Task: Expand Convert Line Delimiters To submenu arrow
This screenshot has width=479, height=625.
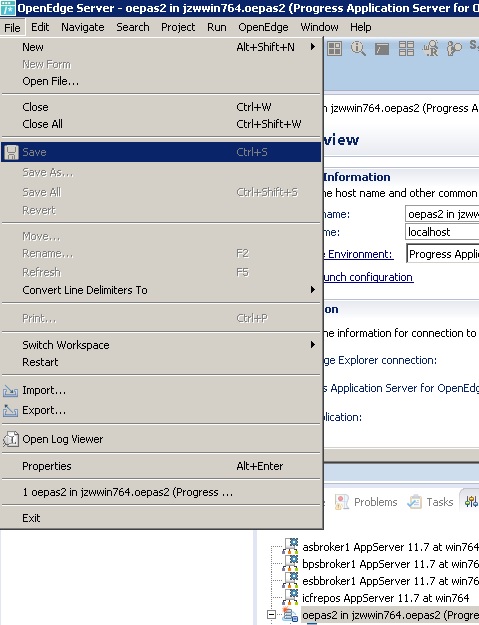Action: click(313, 290)
